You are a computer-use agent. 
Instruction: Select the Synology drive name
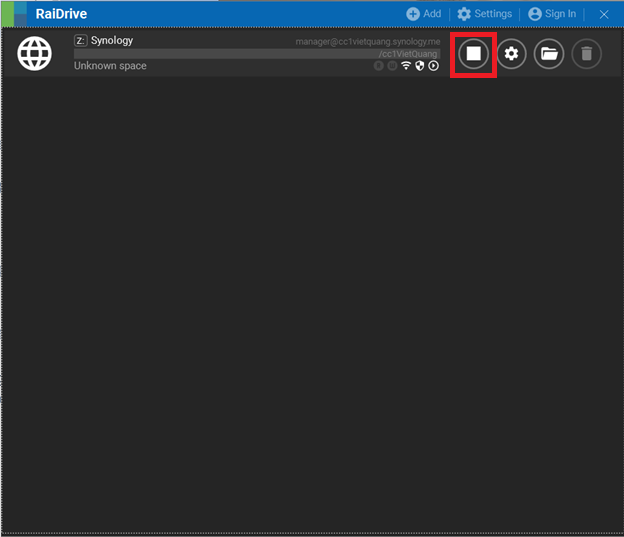[111, 41]
